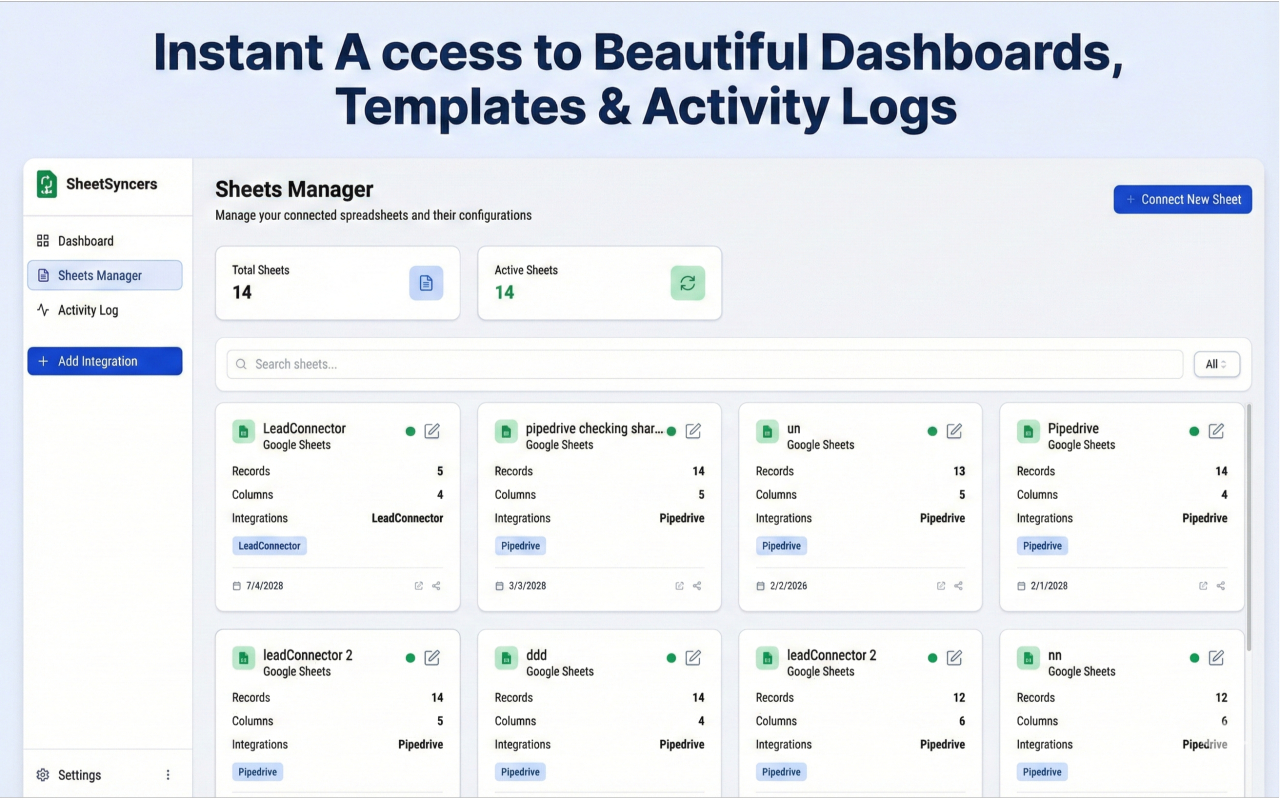
Task: Click the Connect New Sheet button
Action: [x=1182, y=199]
